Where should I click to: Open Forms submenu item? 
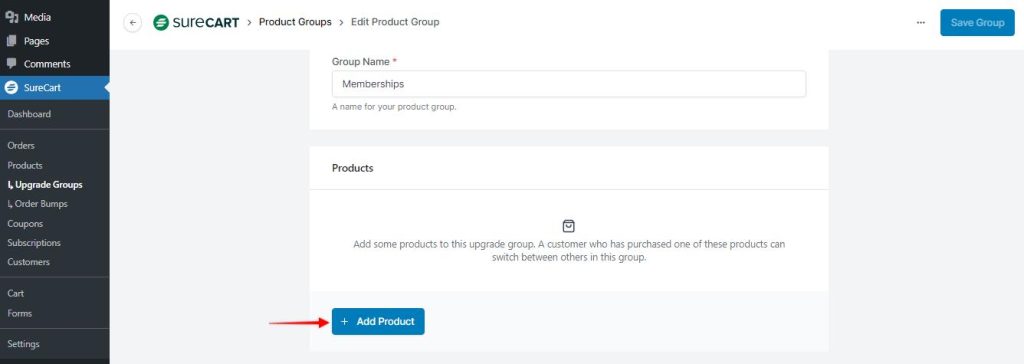(20, 313)
